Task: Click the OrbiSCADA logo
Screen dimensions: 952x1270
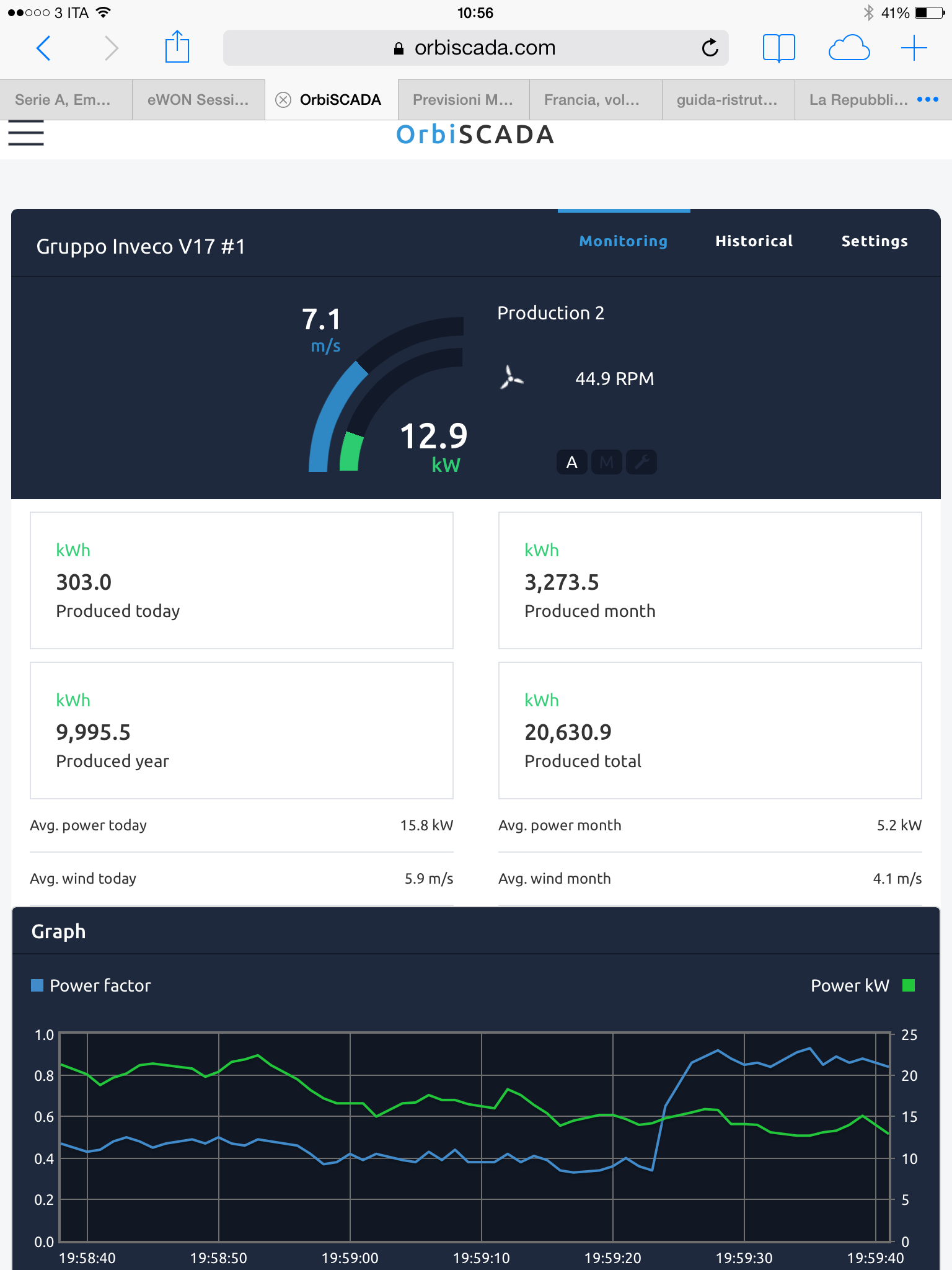Action: click(x=475, y=135)
